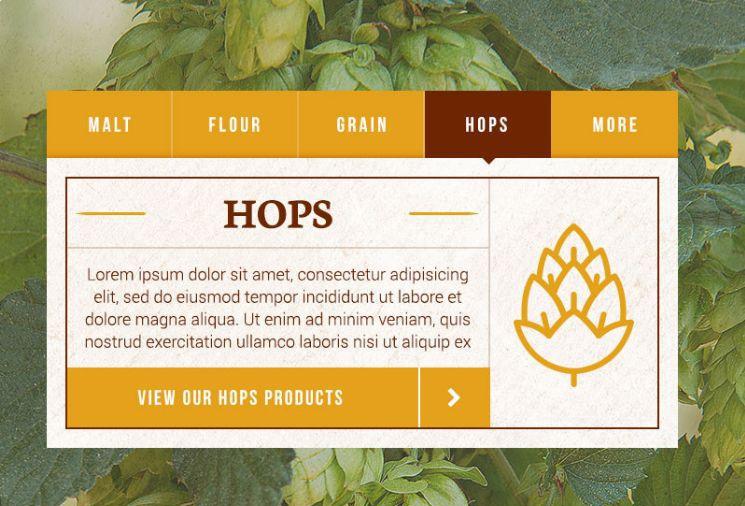Click the right chevron arrow icon
The image size is (745, 506).
454,398
